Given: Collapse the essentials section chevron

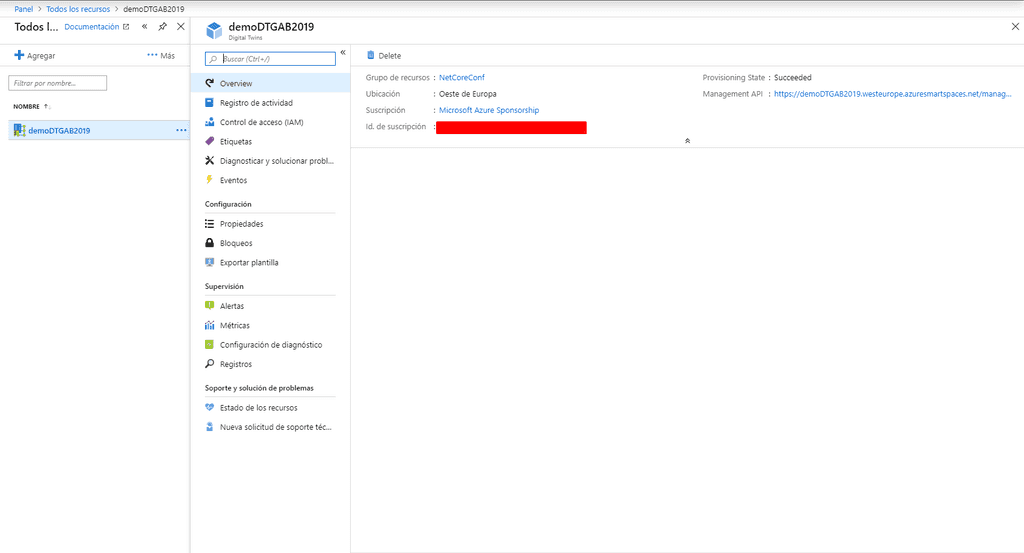Looking at the screenshot, I should [687, 141].
